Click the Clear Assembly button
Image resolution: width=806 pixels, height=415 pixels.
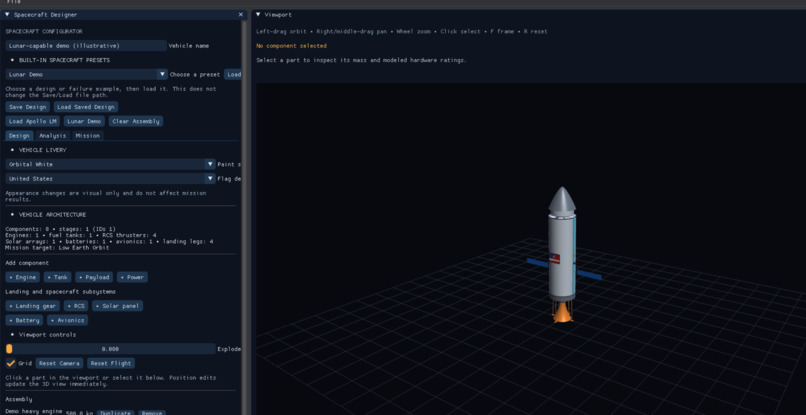tap(136, 121)
